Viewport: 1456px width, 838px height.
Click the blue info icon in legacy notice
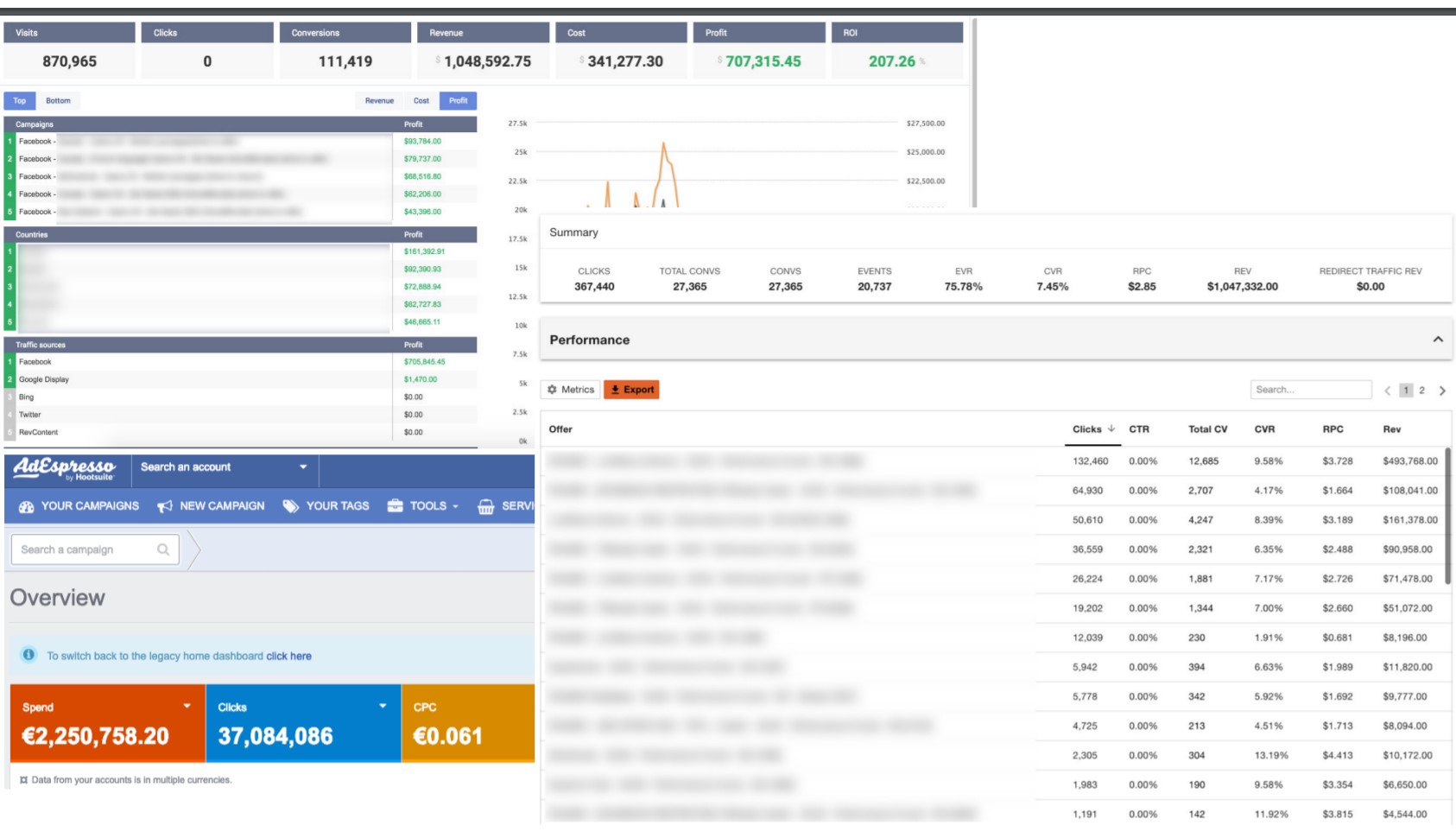(29, 655)
